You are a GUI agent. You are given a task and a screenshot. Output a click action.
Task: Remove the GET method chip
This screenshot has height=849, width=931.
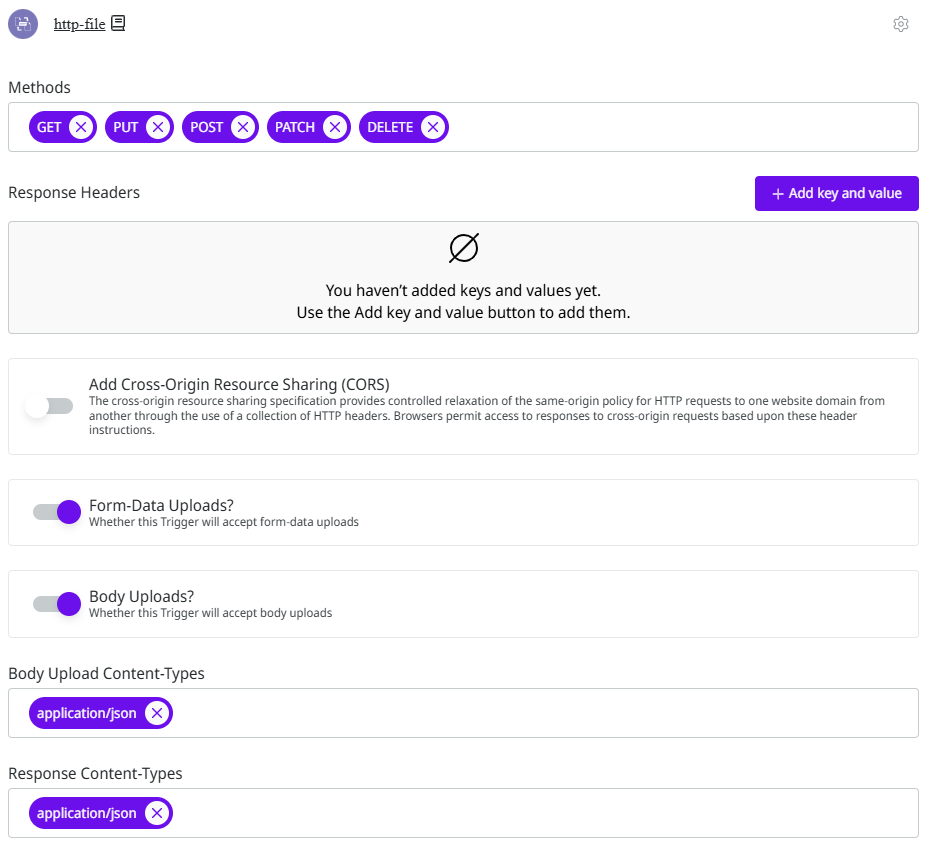point(81,127)
